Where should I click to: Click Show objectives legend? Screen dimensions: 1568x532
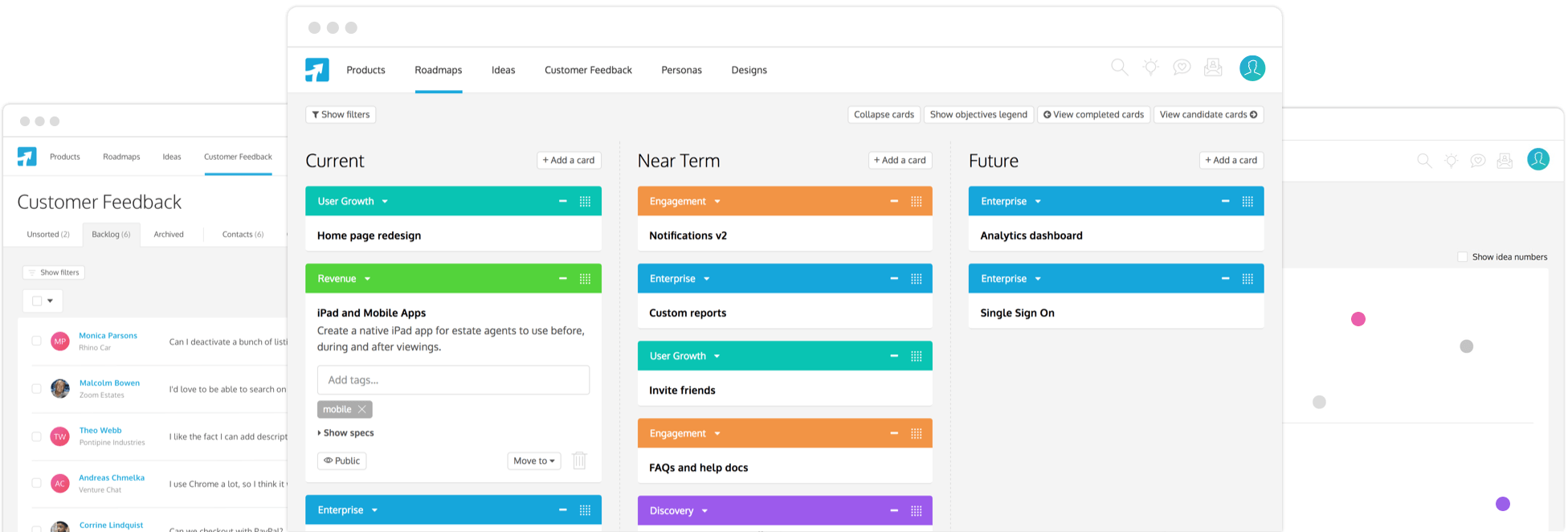coord(978,115)
